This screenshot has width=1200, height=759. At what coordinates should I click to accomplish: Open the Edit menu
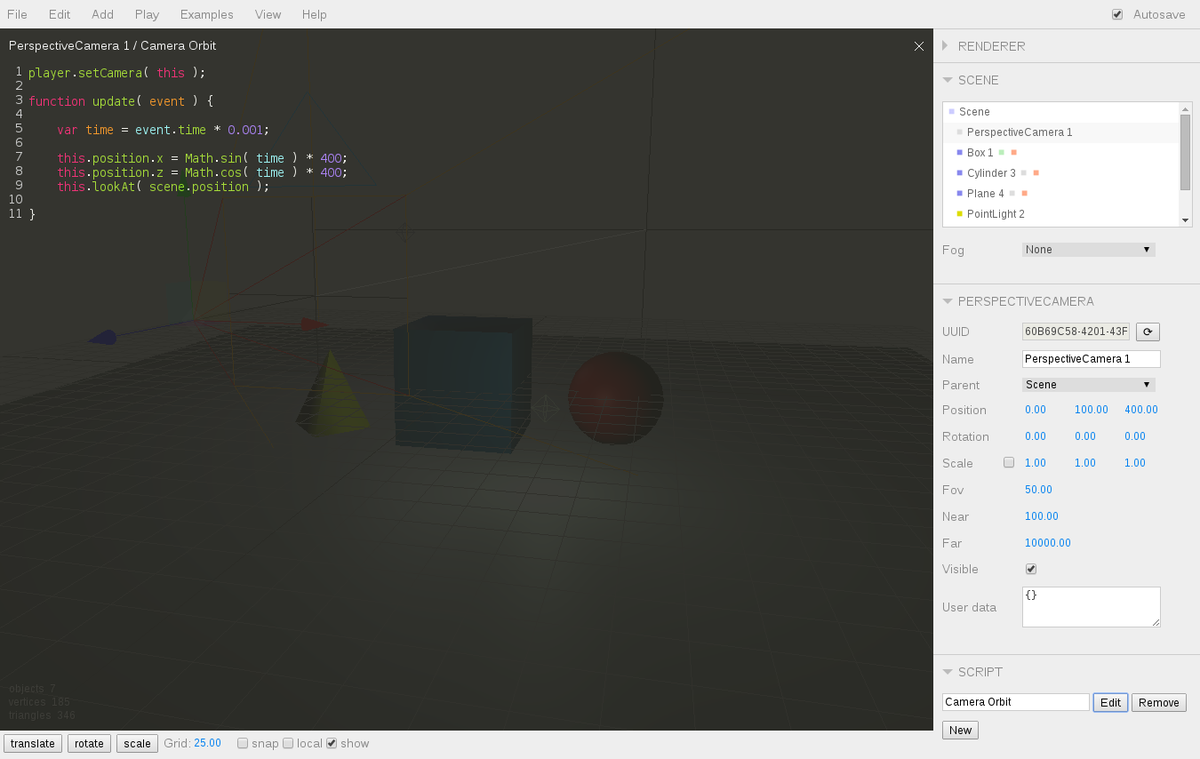click(59, 14)
